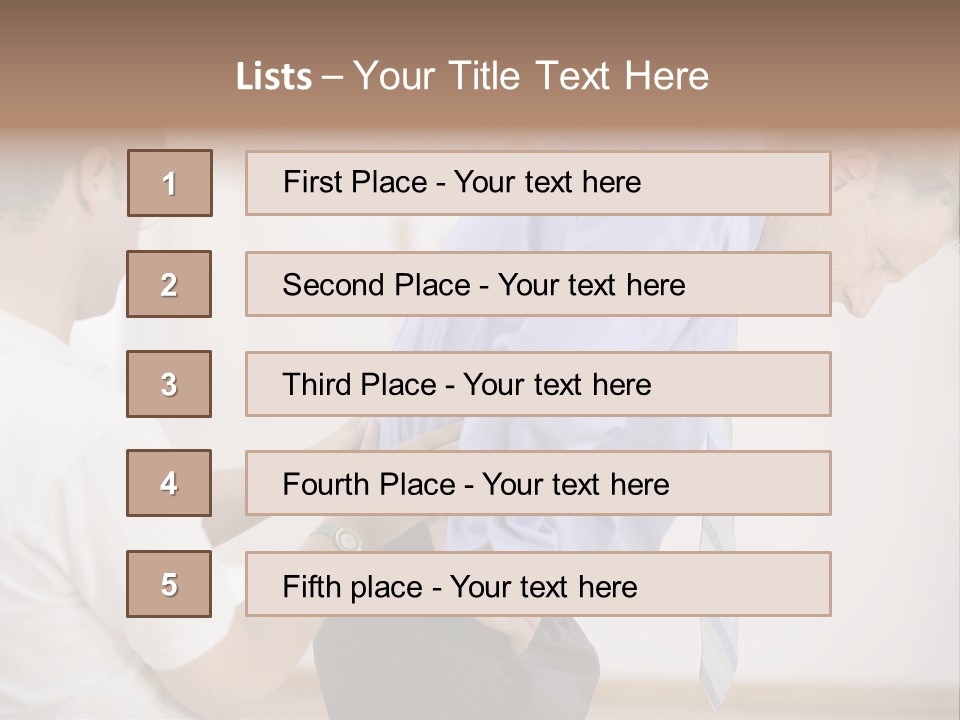Click the number 5 list marker
Viewport: 960px width, 720px height.
tap(169, 584)
